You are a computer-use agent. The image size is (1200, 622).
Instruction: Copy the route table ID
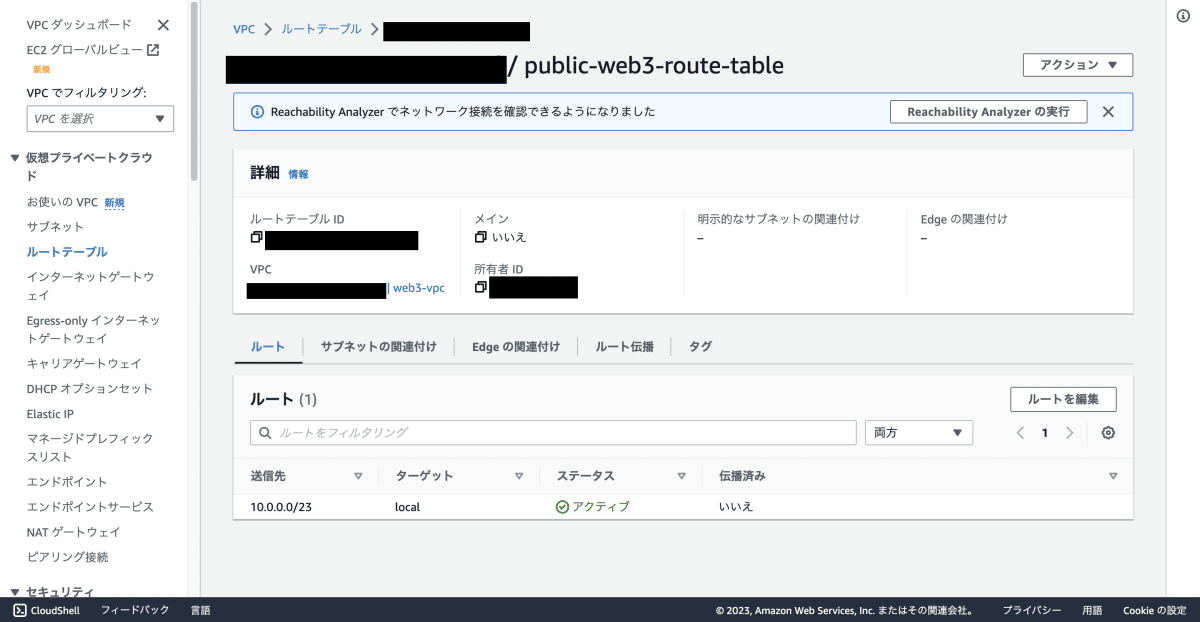[x=256, y=238]
